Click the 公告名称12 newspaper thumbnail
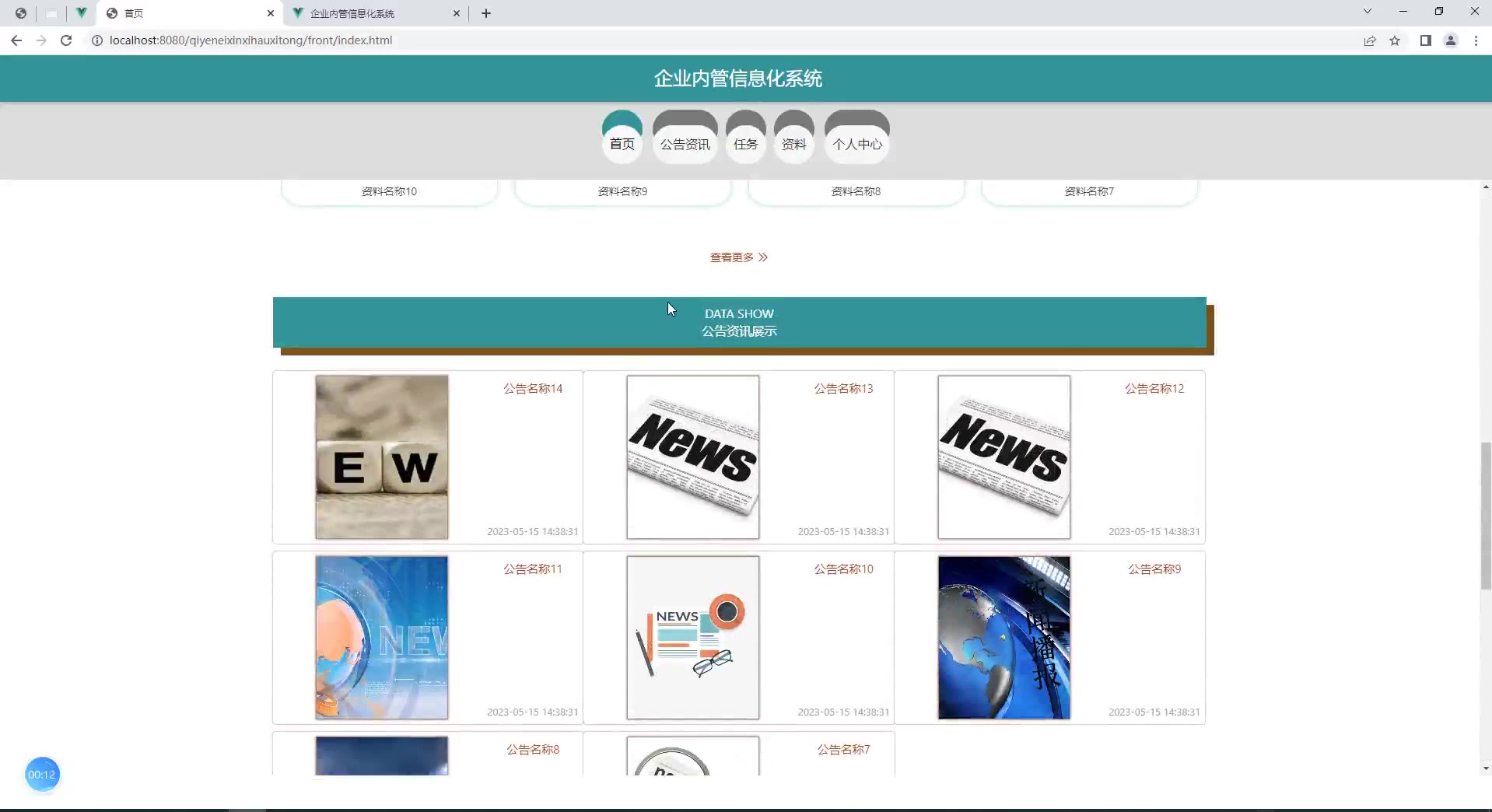The height and width of the screenshot is (812, 1492). point(1004,457)
